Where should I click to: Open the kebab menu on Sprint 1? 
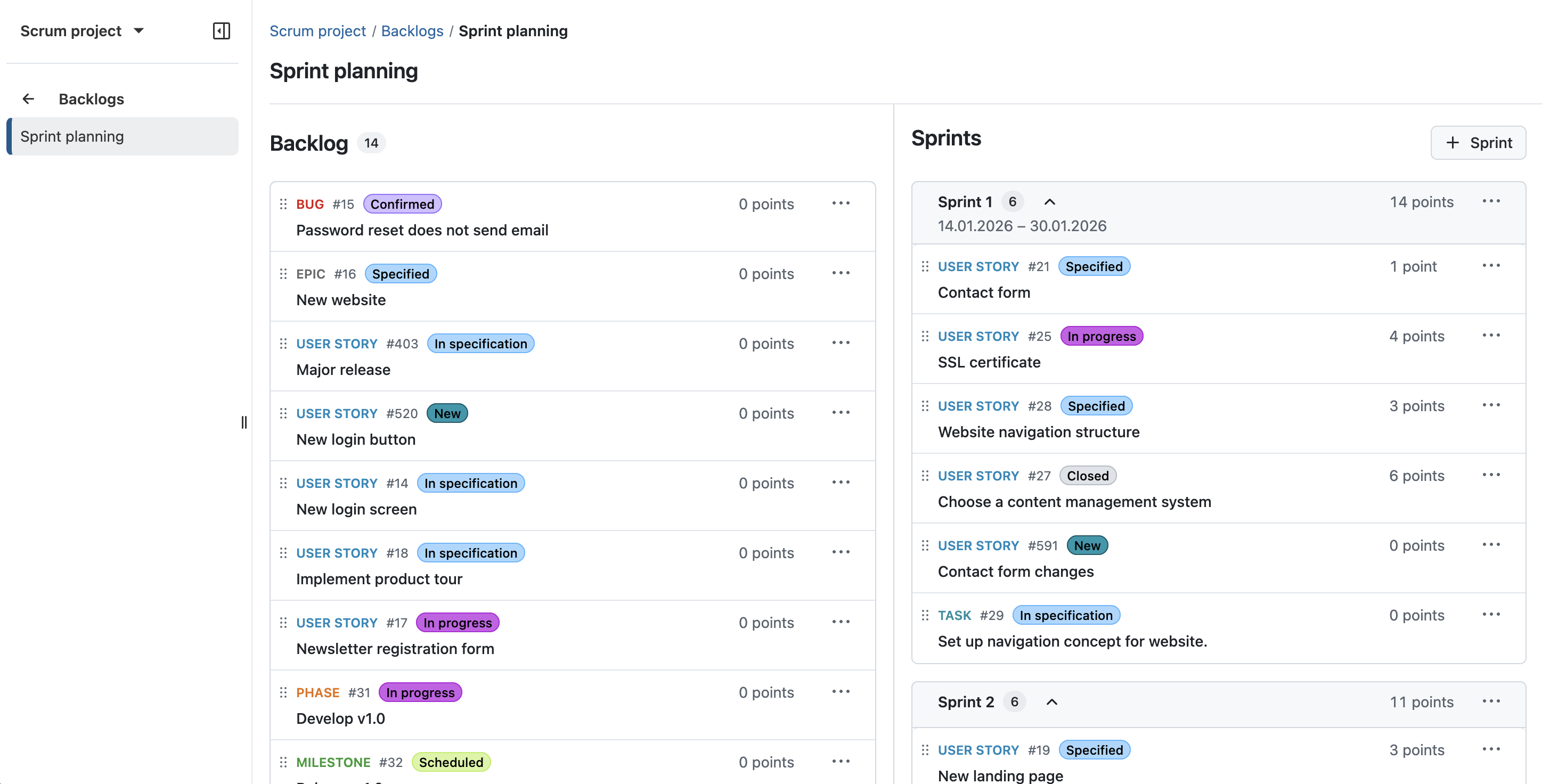(x=1491, y=201)
